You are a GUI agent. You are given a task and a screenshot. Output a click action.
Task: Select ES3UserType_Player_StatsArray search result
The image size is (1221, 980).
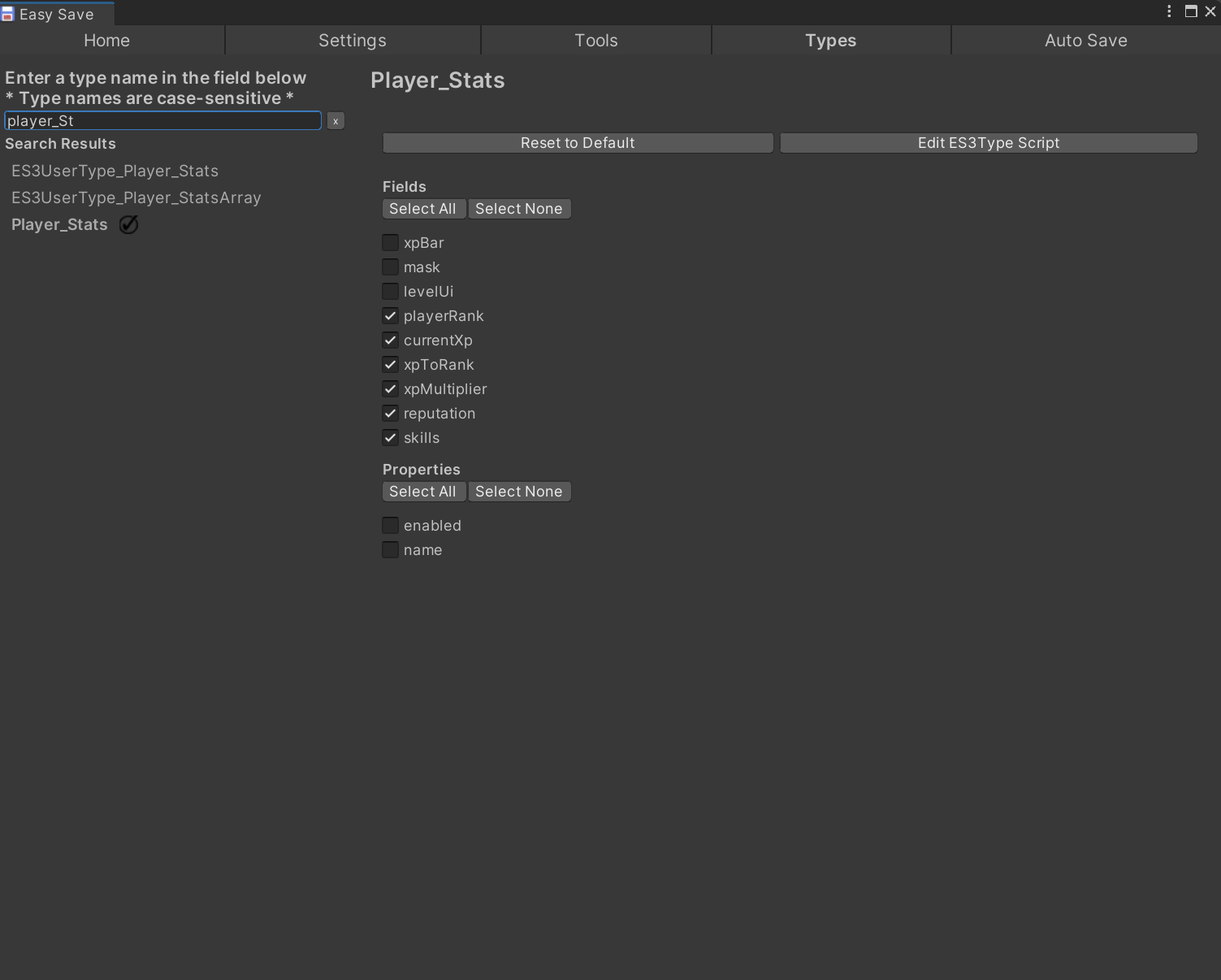pos(136,197)
